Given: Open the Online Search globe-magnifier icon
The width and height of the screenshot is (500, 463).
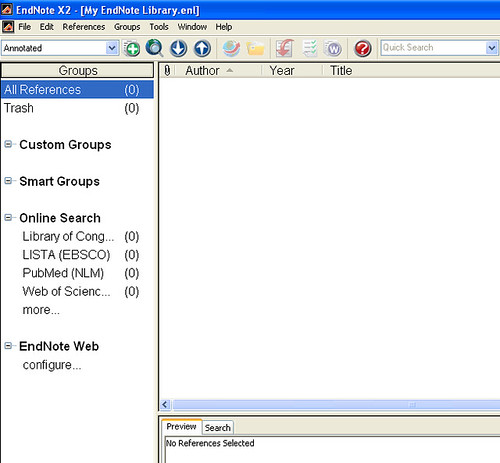Looking at the screenshot, I should point(155,48).
